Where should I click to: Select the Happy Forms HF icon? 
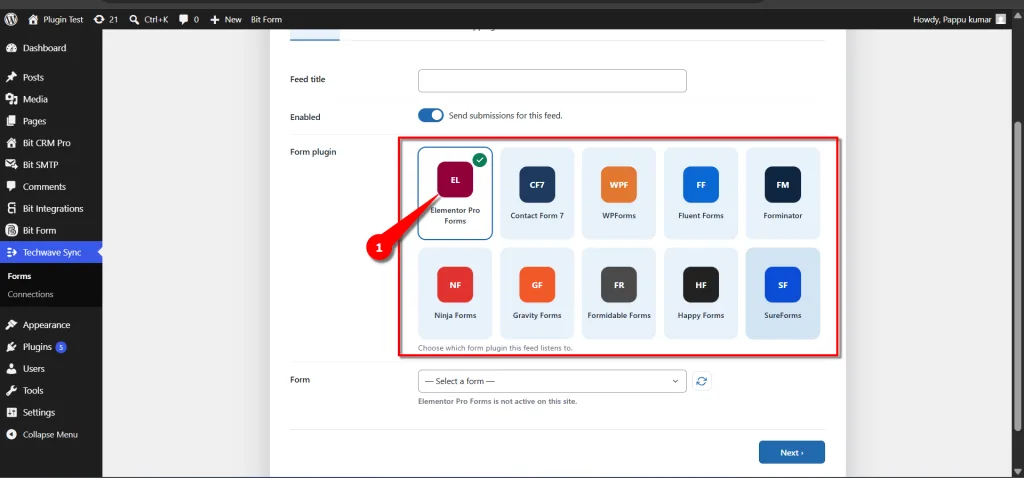[x=701, y=285]
